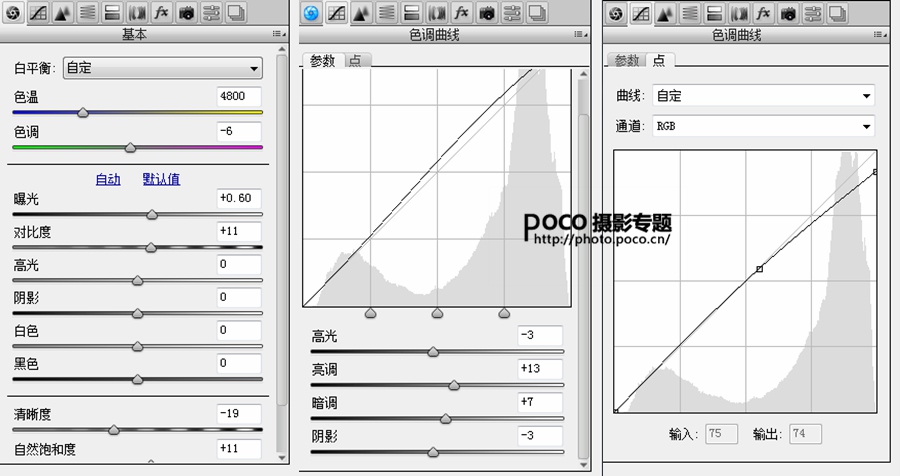Image resolution: width=900 pixels, height=476 pixels.
Task: Click the 输出 value field 74
Action: 805,434
